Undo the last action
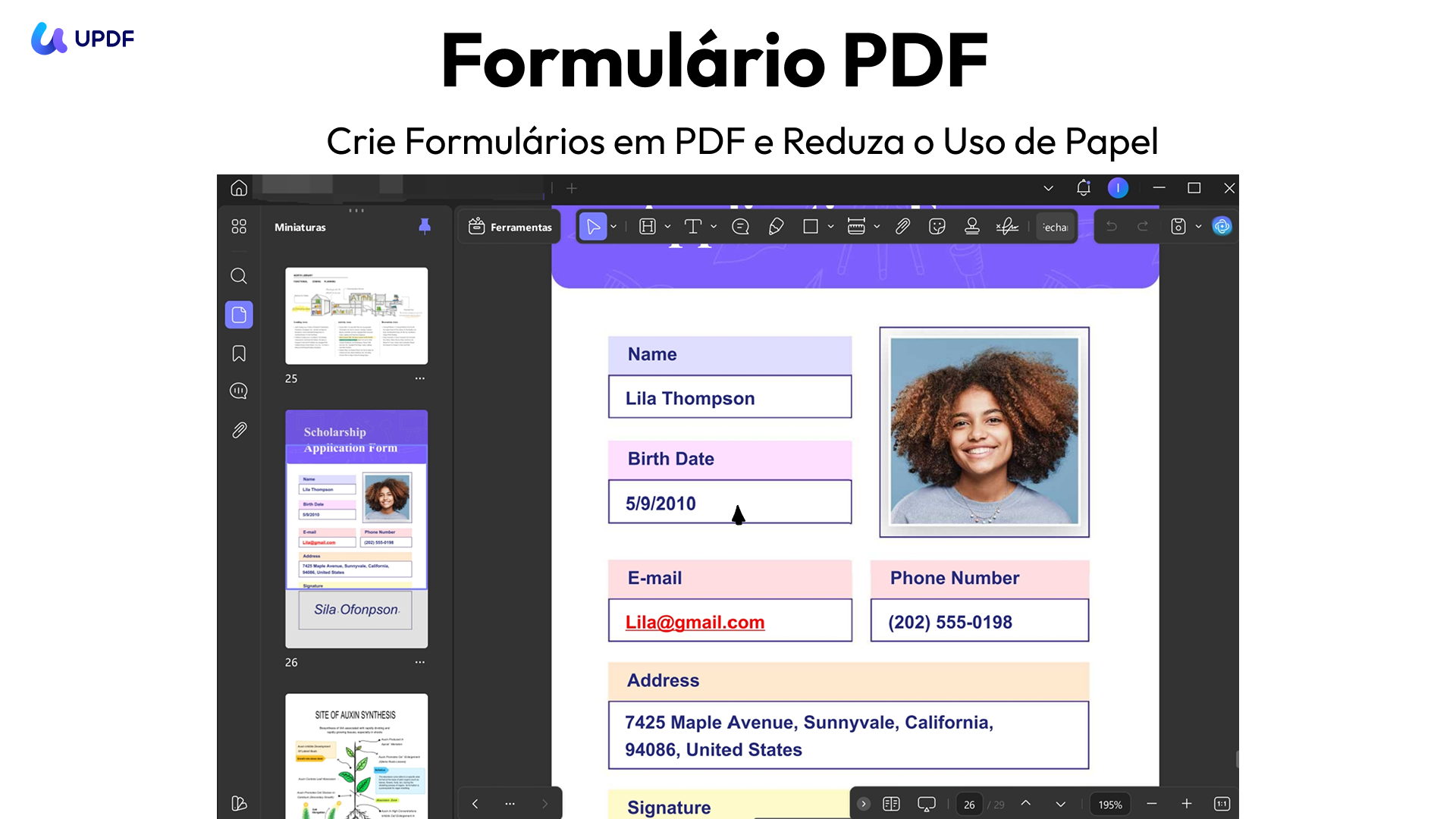Image resolution: width=1456 pixels, height=819 pixels. pyautogui.click(x=1112, y=226)
